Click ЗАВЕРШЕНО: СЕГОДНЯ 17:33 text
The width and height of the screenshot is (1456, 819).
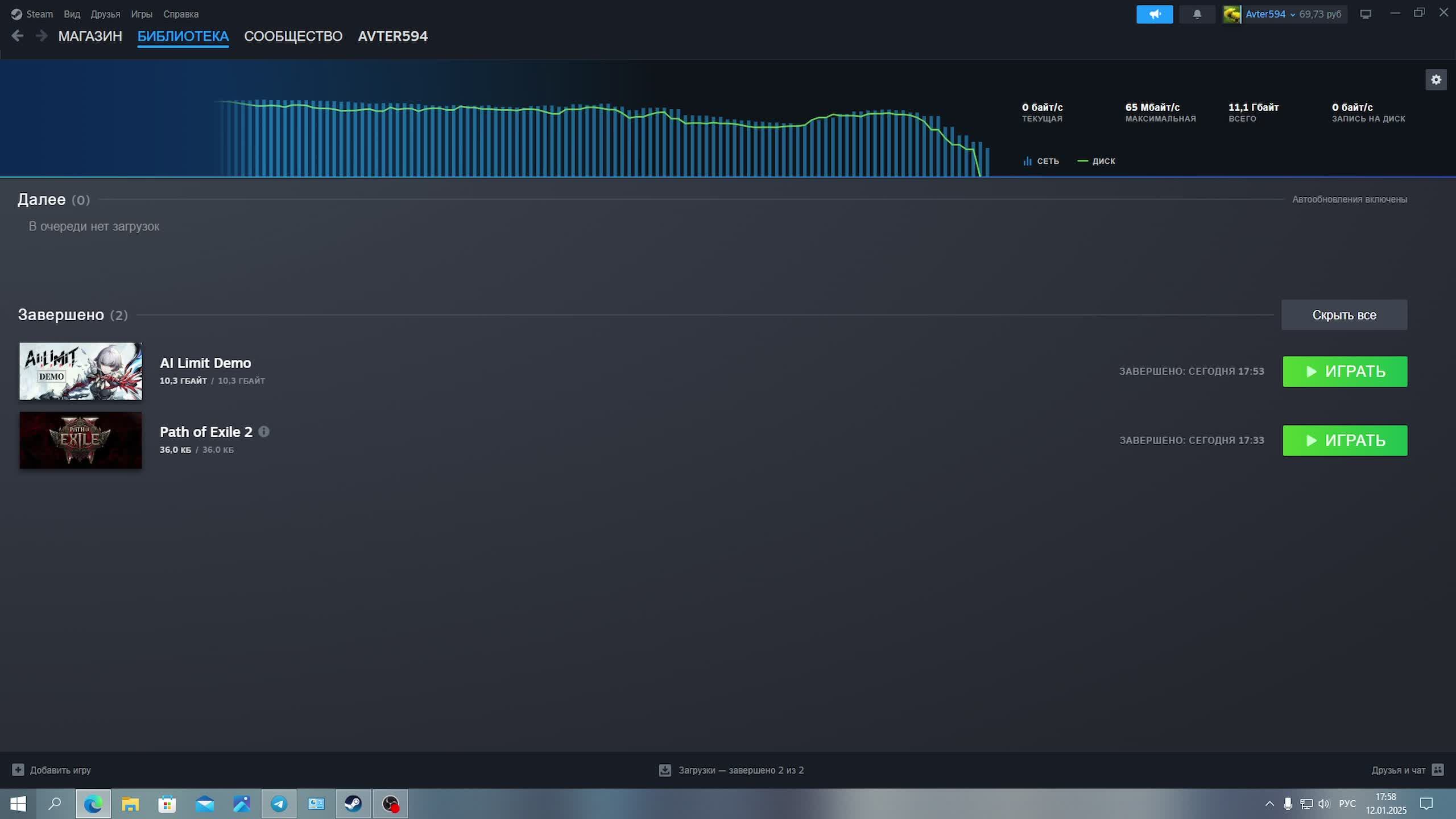point(1192,440)
